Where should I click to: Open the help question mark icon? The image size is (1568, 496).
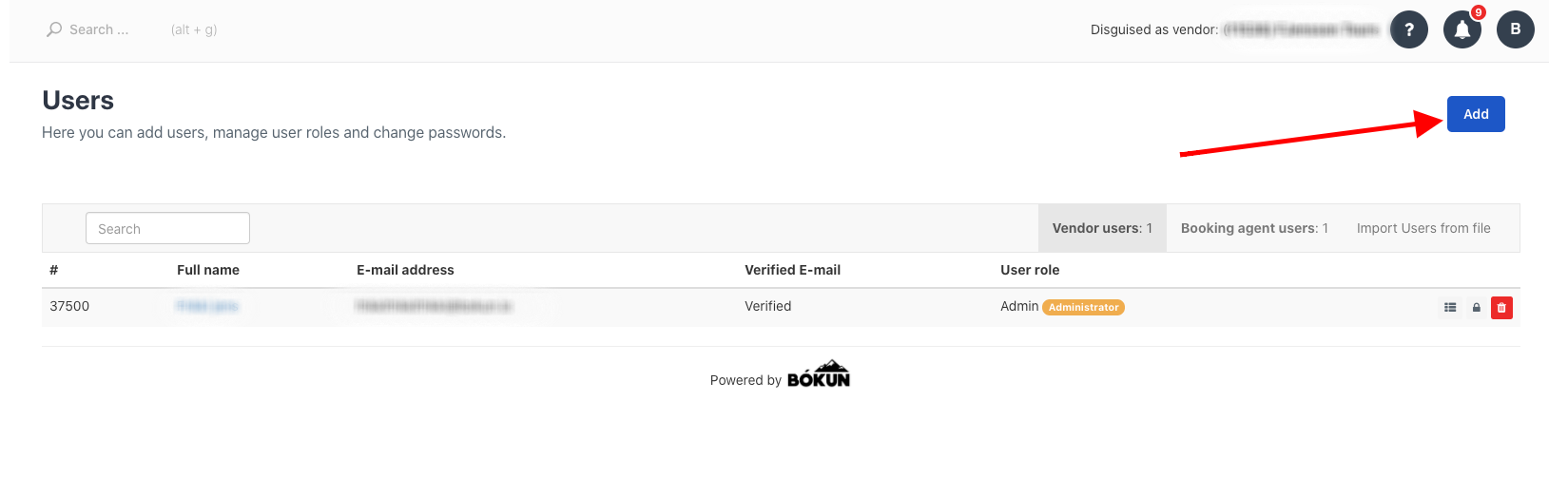(x=1408, y=29)
